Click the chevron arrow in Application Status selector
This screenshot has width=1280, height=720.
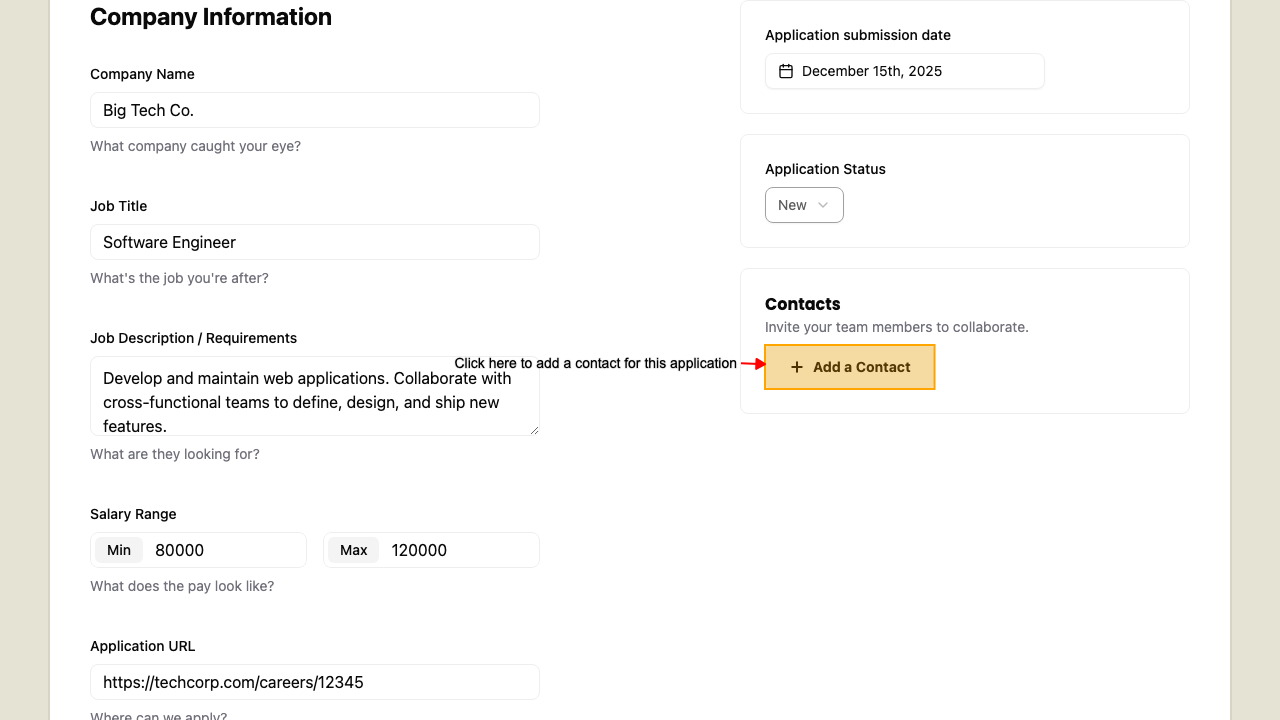[x=823, y=205]
